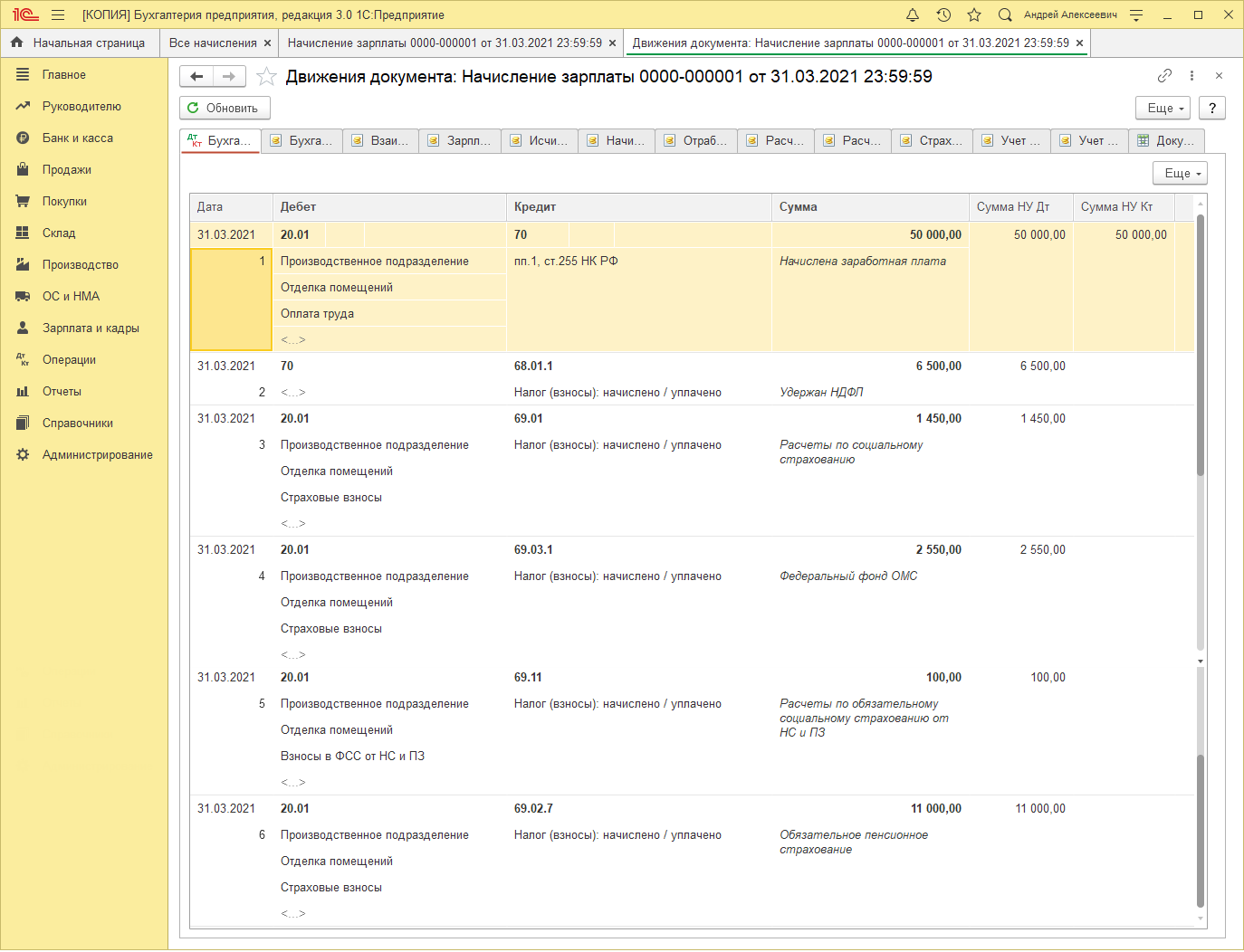Click the Обновить refresh button
The image size is (1244, 952).
[x=225, y=108]
